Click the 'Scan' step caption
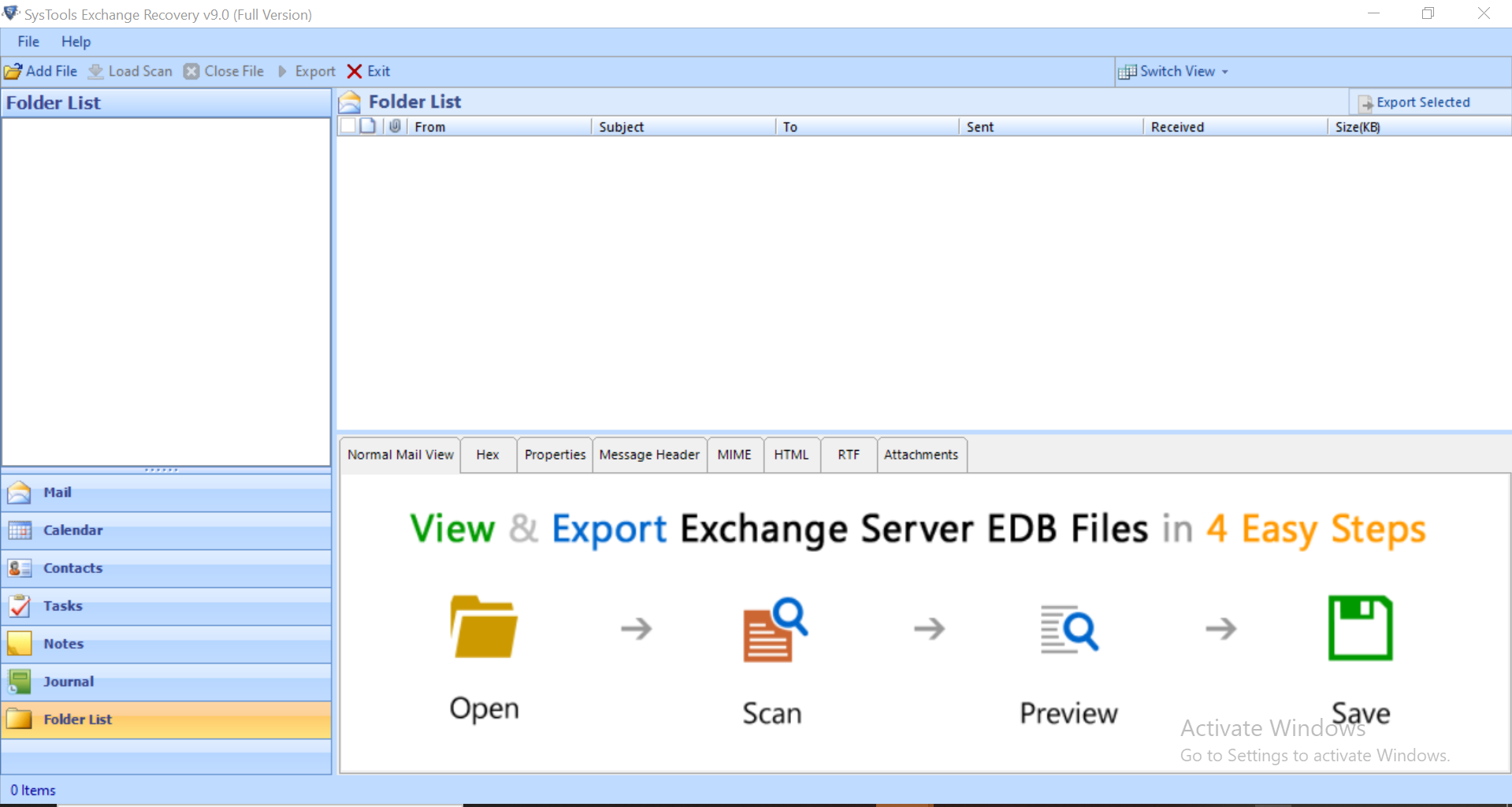 (x=772, y=713)
